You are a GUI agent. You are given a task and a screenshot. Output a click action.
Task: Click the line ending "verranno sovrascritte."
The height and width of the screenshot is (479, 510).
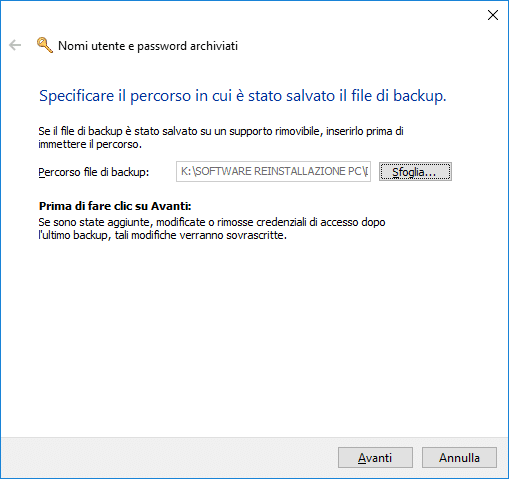pyautogui.click(x=163, y=235)
